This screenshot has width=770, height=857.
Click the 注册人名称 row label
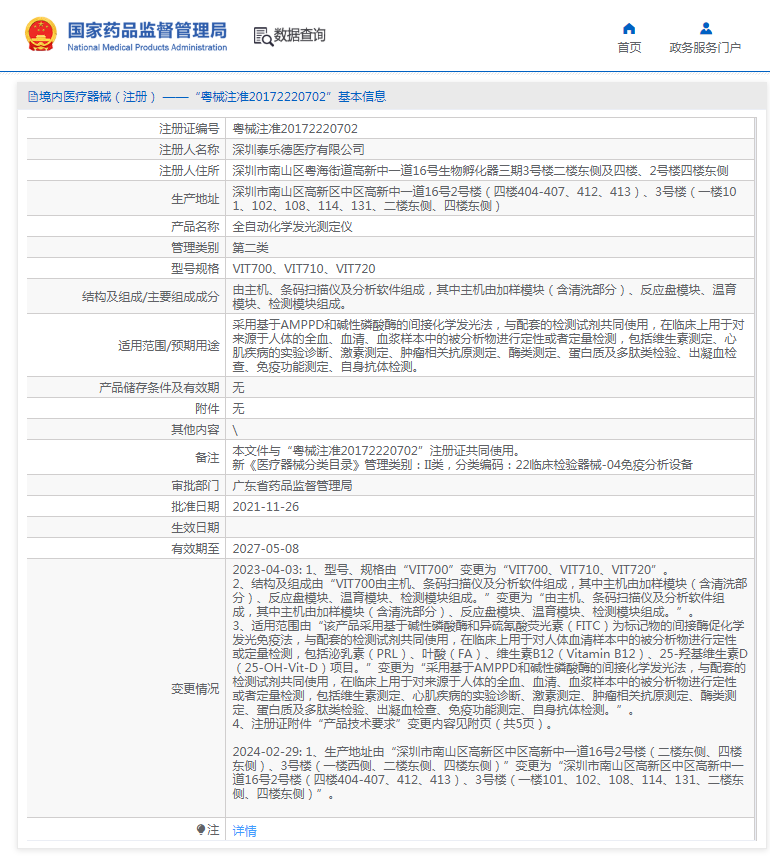(189, 149)
